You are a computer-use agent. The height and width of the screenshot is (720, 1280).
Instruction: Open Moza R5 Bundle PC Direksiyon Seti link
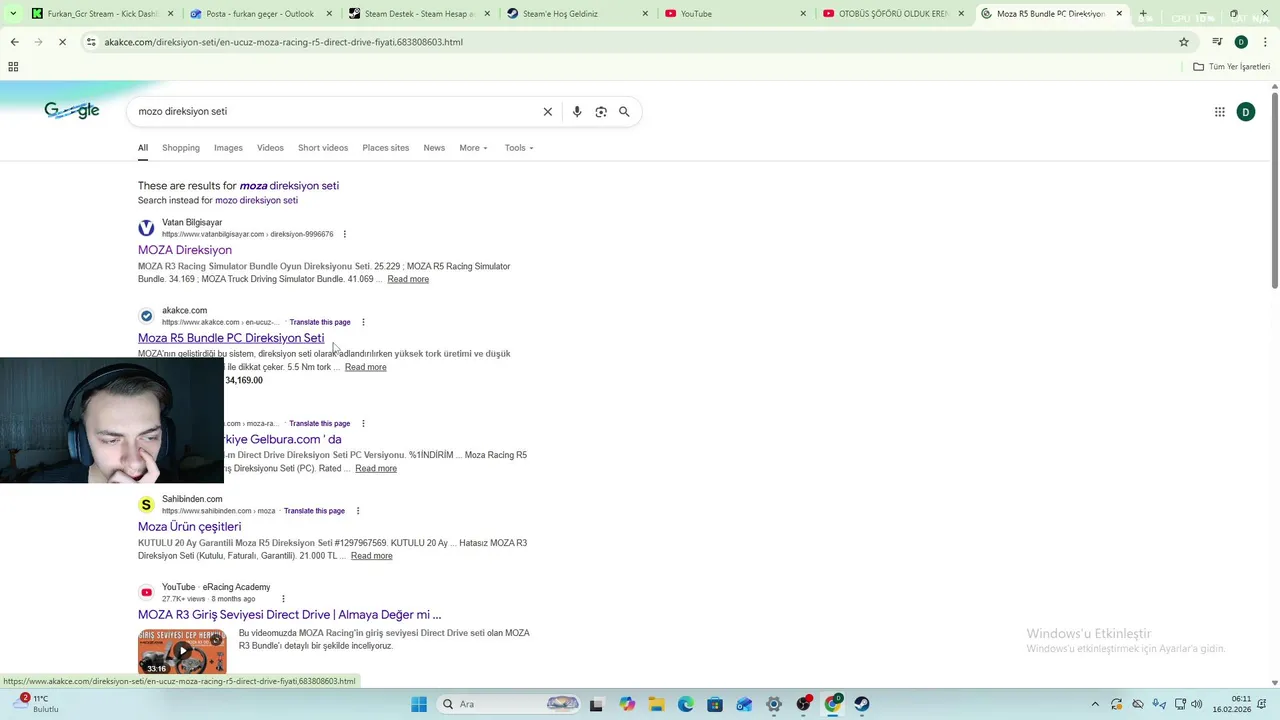231,338
